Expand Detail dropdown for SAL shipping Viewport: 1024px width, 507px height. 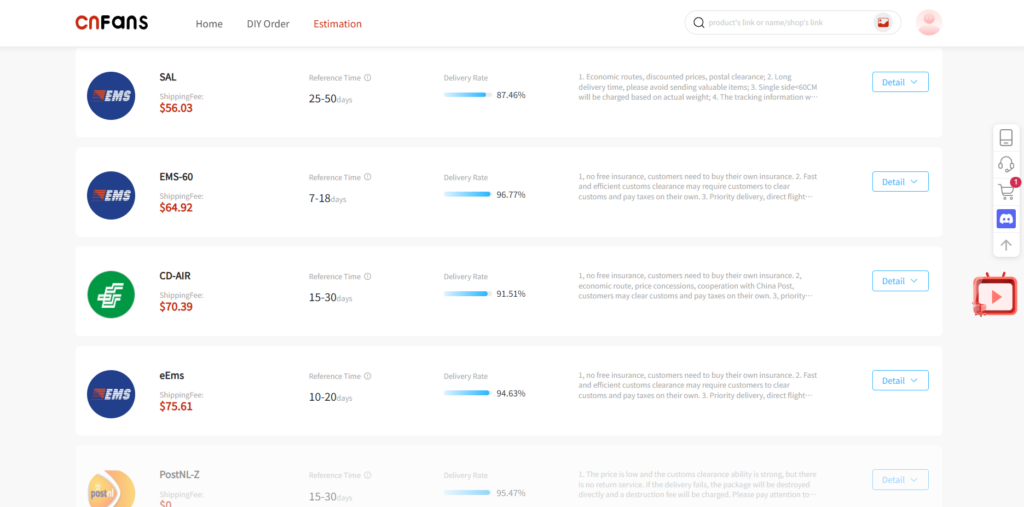coord(900,82)
